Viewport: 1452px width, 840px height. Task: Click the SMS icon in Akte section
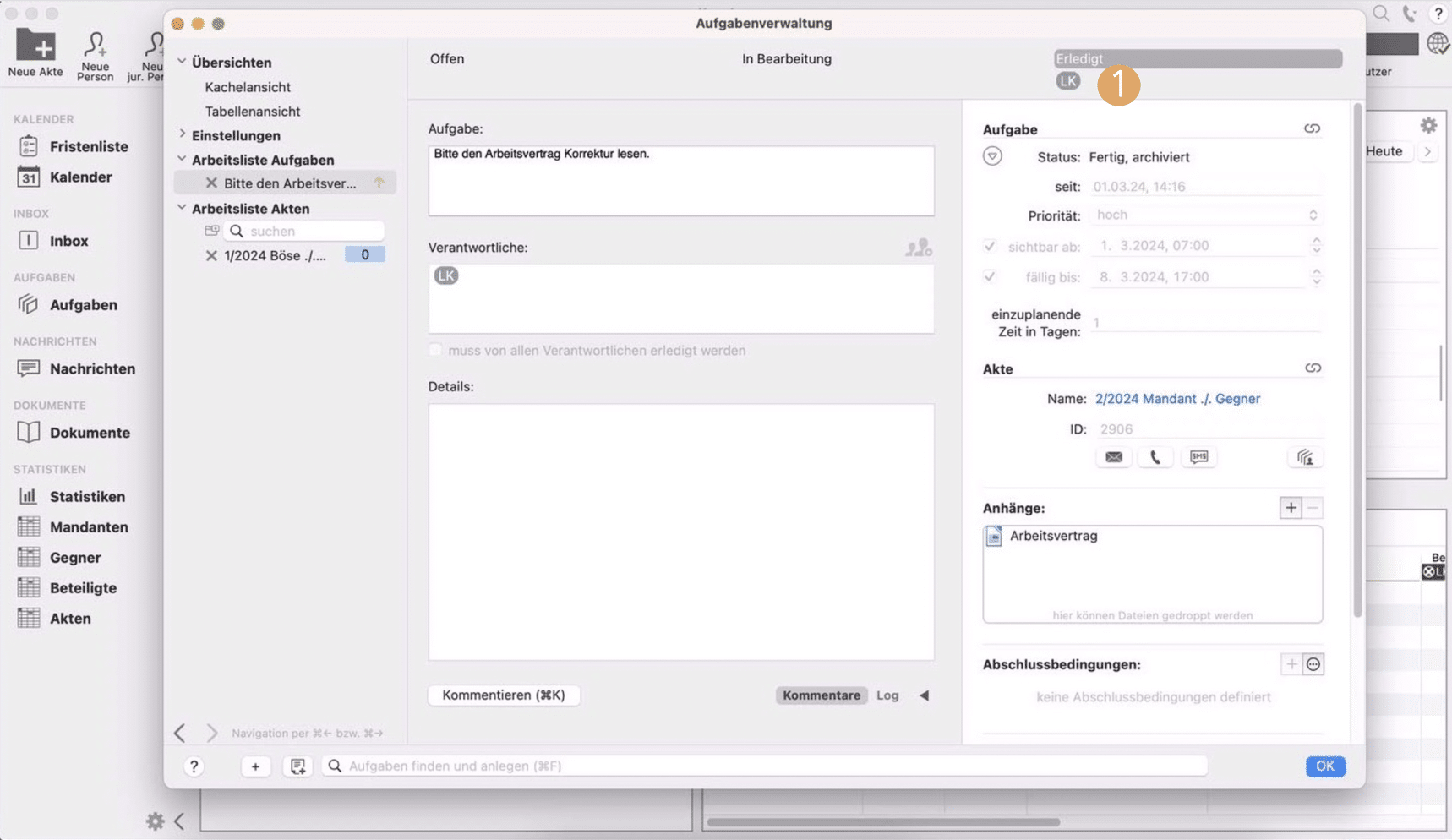click(1198, 457)
